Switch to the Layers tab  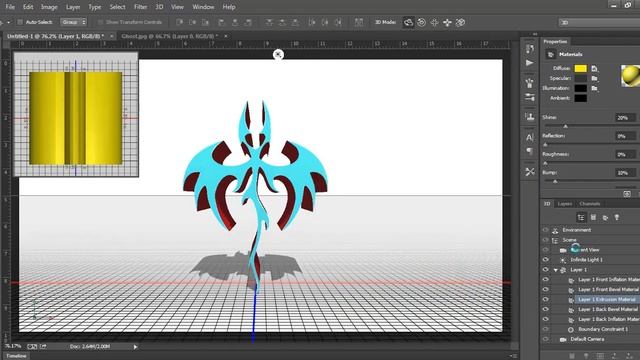point(565,204)
